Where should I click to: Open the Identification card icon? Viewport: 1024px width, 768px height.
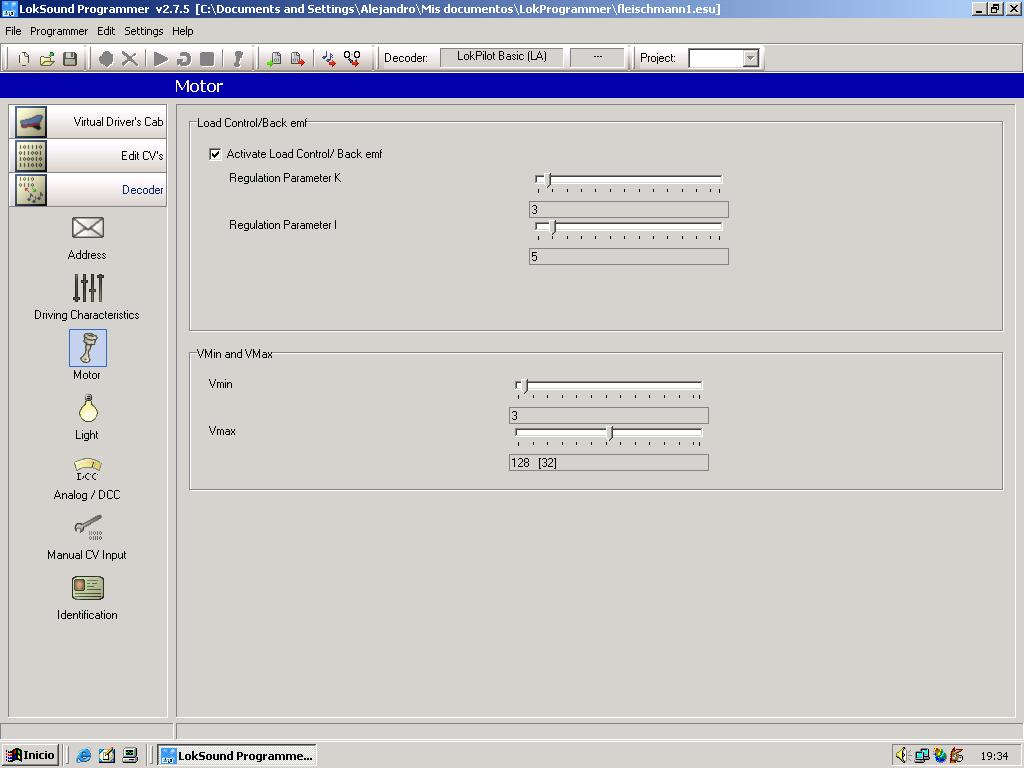click(x=88, y=588)
